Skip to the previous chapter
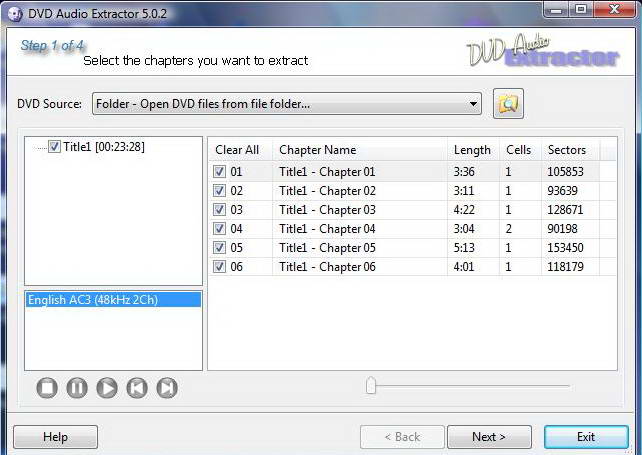This screenshot has height=455, width=642. click(x=137, y=387)
